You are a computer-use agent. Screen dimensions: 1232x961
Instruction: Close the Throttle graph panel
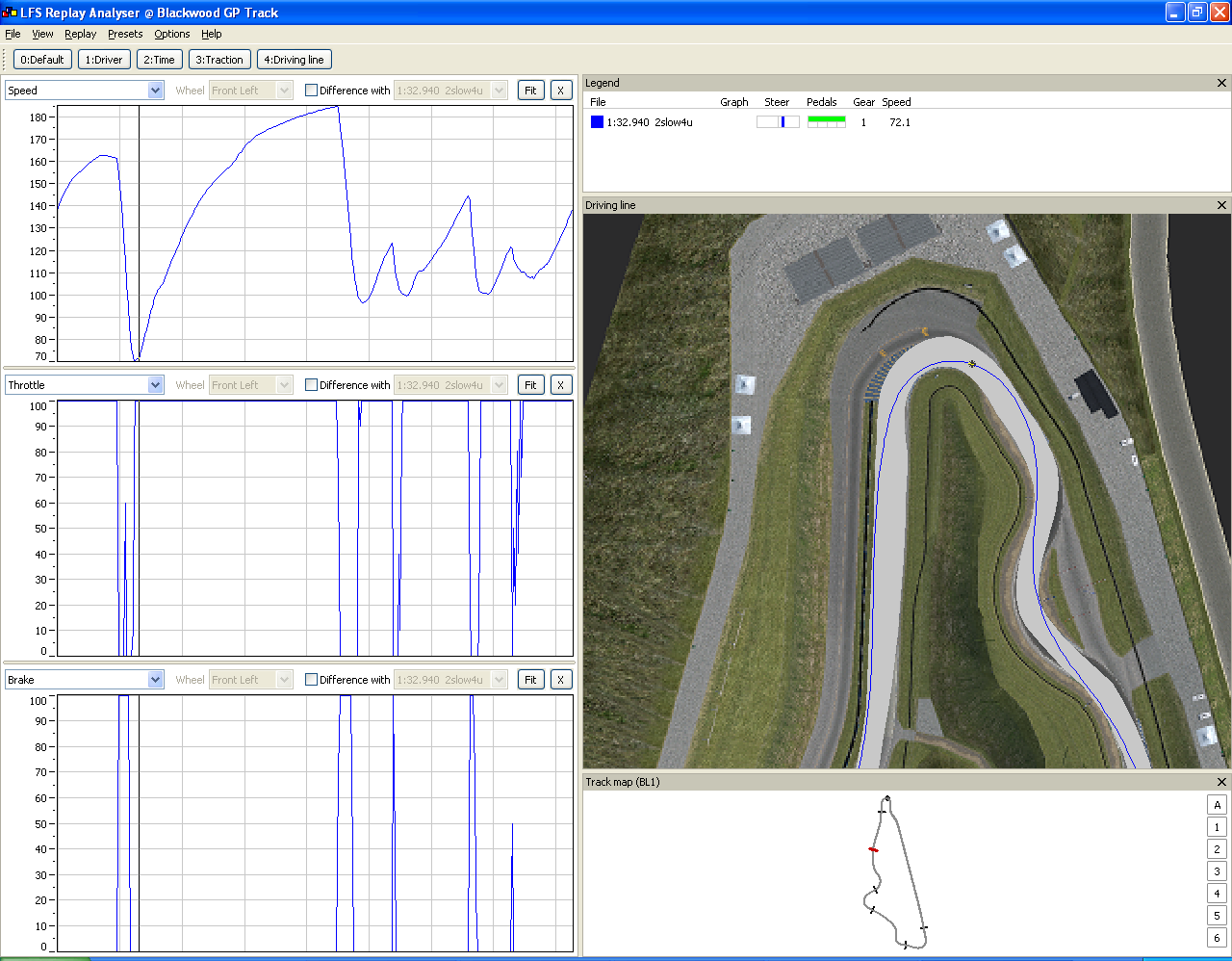tap(560, 385)
